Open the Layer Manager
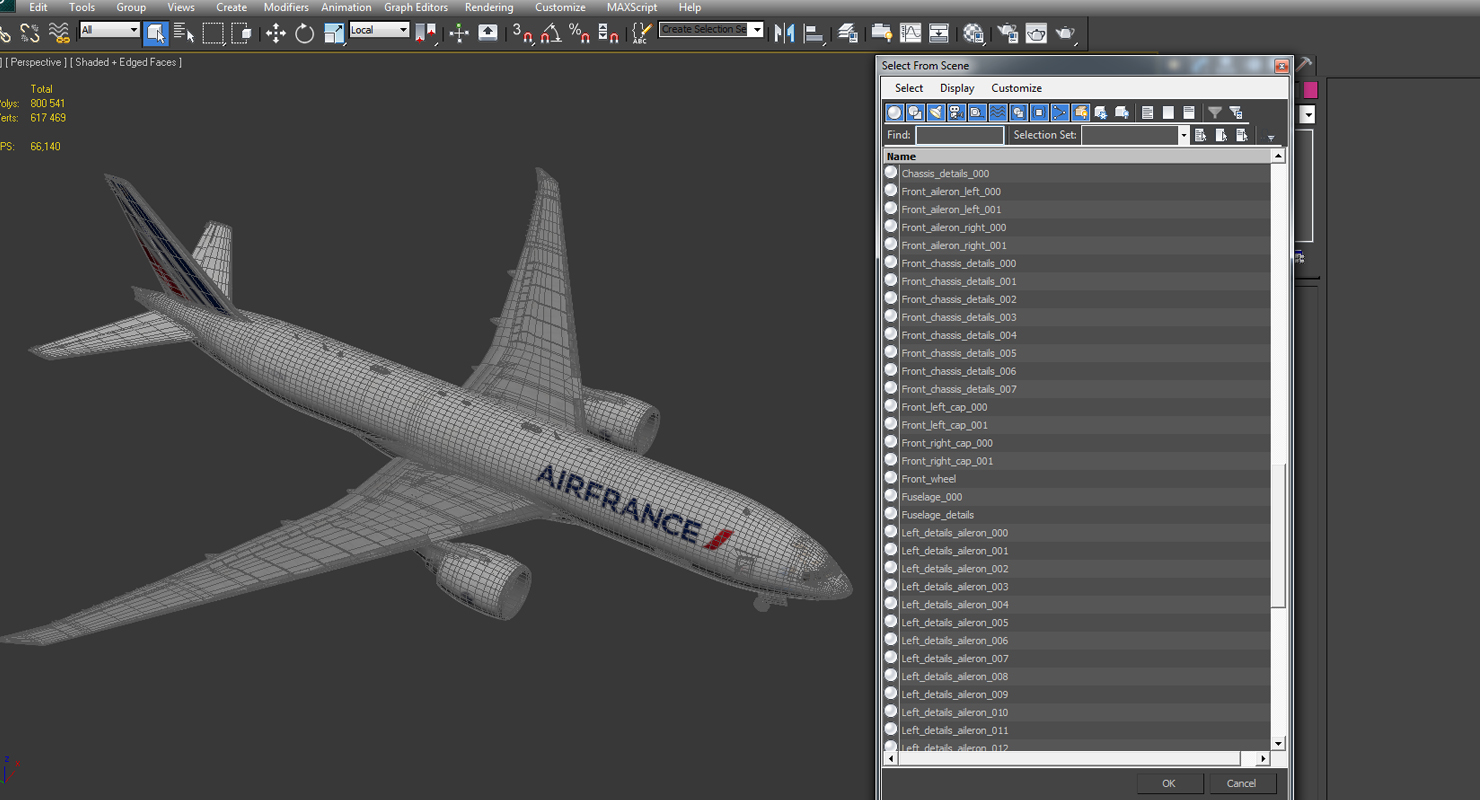 (x=848, y=33)
